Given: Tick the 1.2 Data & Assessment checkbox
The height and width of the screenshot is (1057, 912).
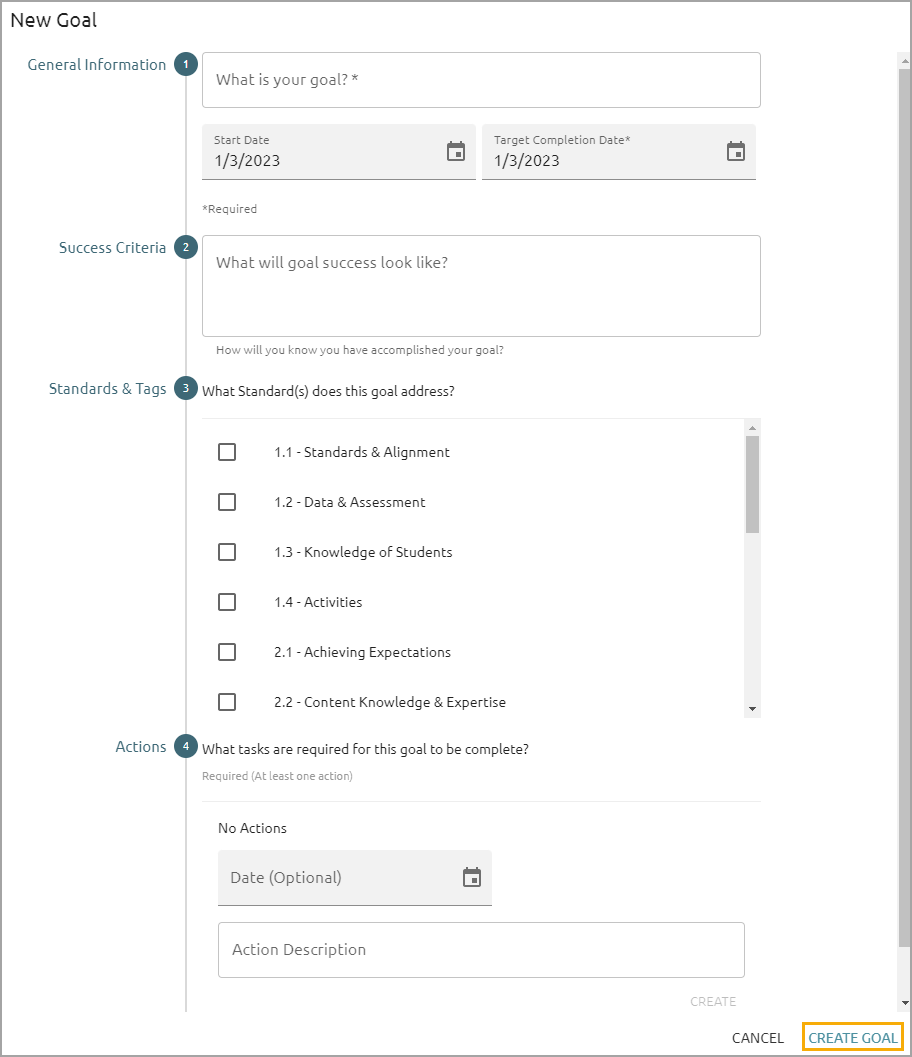Looking at the screenshot, I should point(227,502).
